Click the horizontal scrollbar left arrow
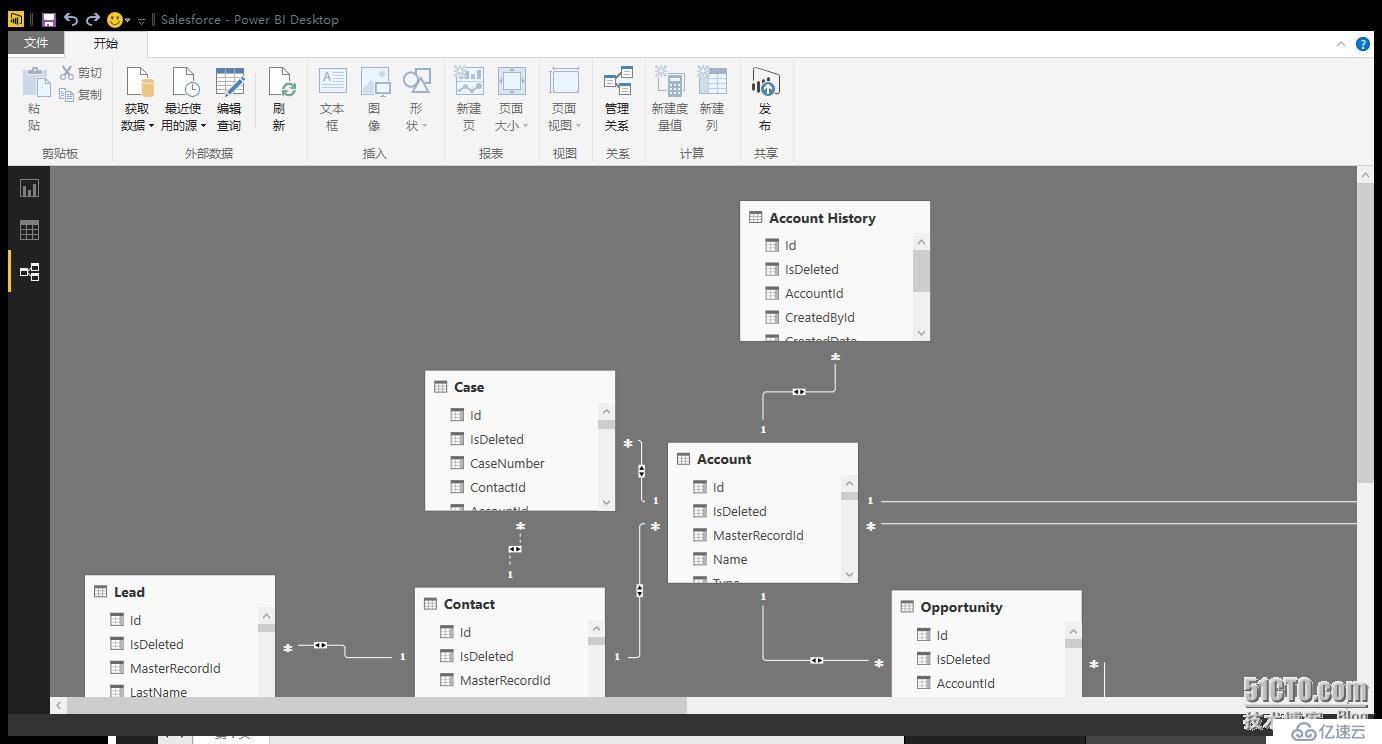This screenshot has width=1382, height=744. (59, 706)
